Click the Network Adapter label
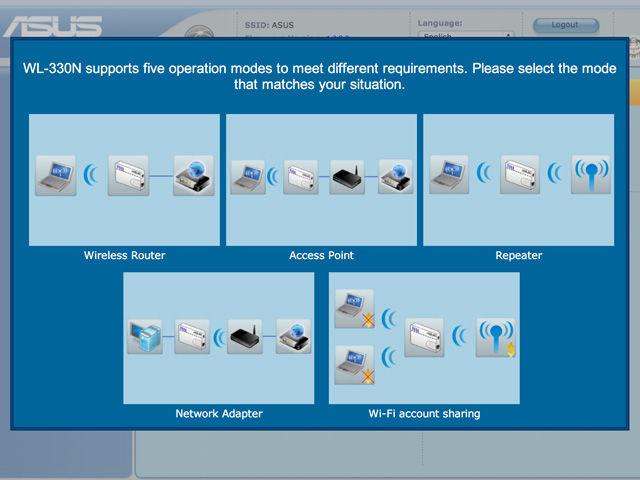 pos(219,414)
